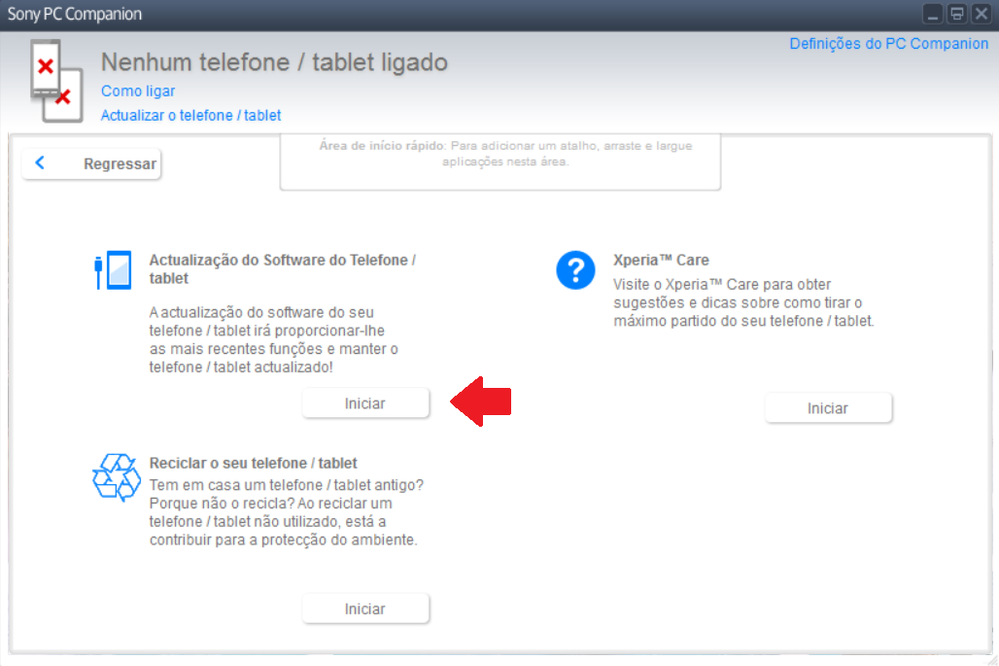The height and width of the screenshot is (666, 999).
Task: Click the red arrow pointing at Iniciar
Action: [481, 402]
